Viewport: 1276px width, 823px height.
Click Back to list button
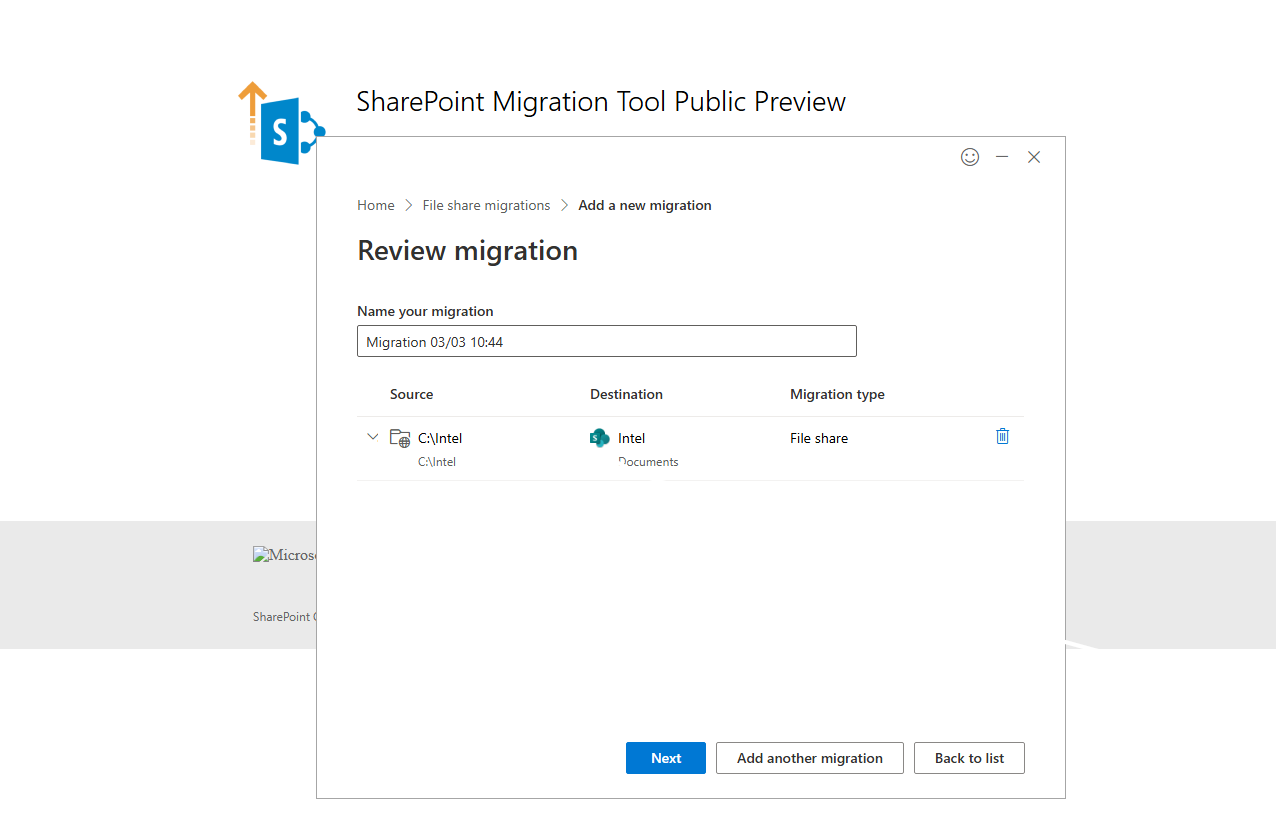coord(969,758)
